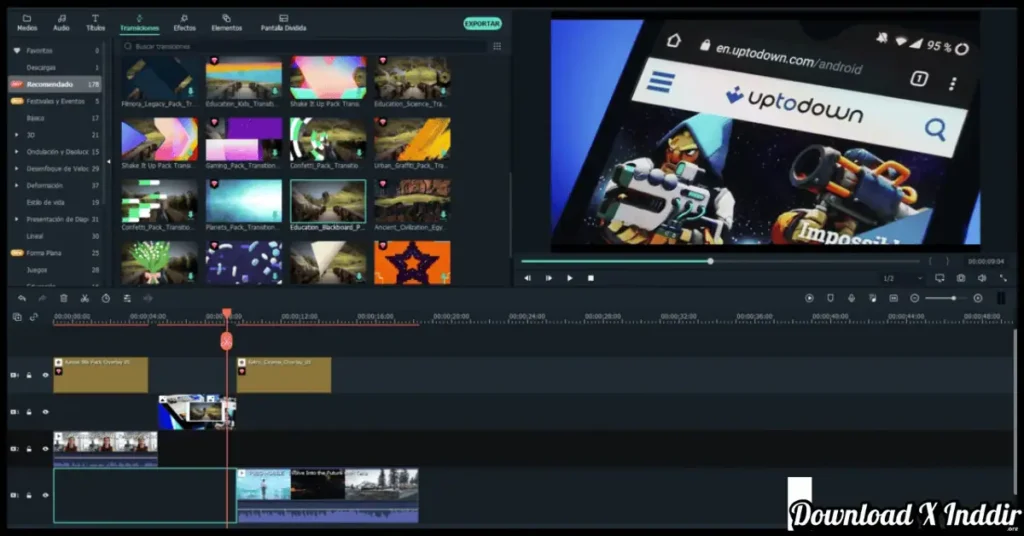
Task: Click the EXPORTAR button
Action: [483, 24]
